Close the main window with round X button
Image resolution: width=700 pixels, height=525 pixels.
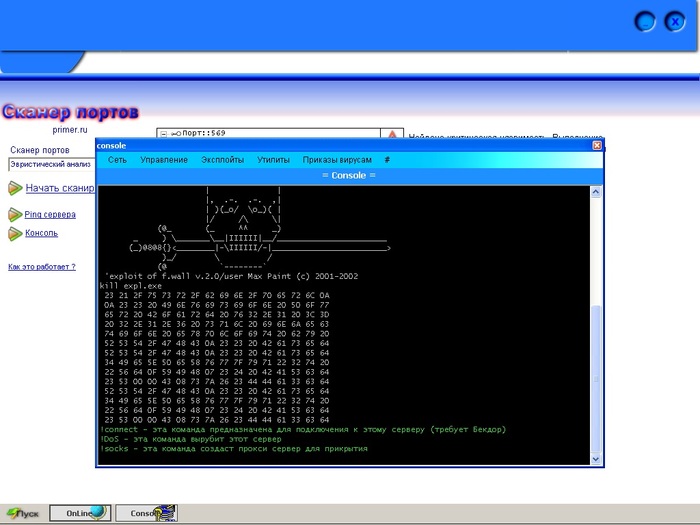pyautogui.click(x=675, y=21)
